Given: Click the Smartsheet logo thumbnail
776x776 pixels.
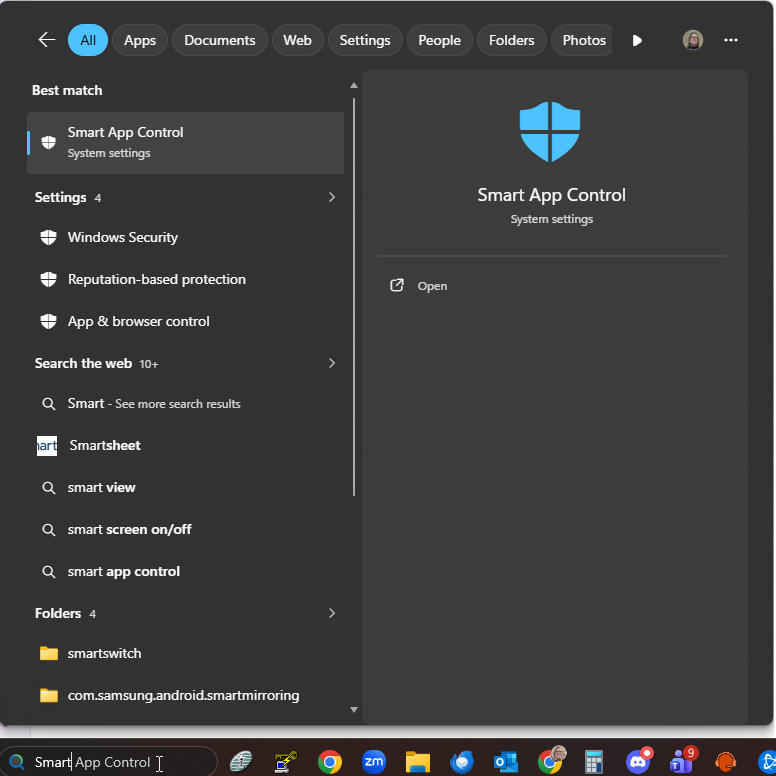Looking at the screenshot, I should click(47, 446).
